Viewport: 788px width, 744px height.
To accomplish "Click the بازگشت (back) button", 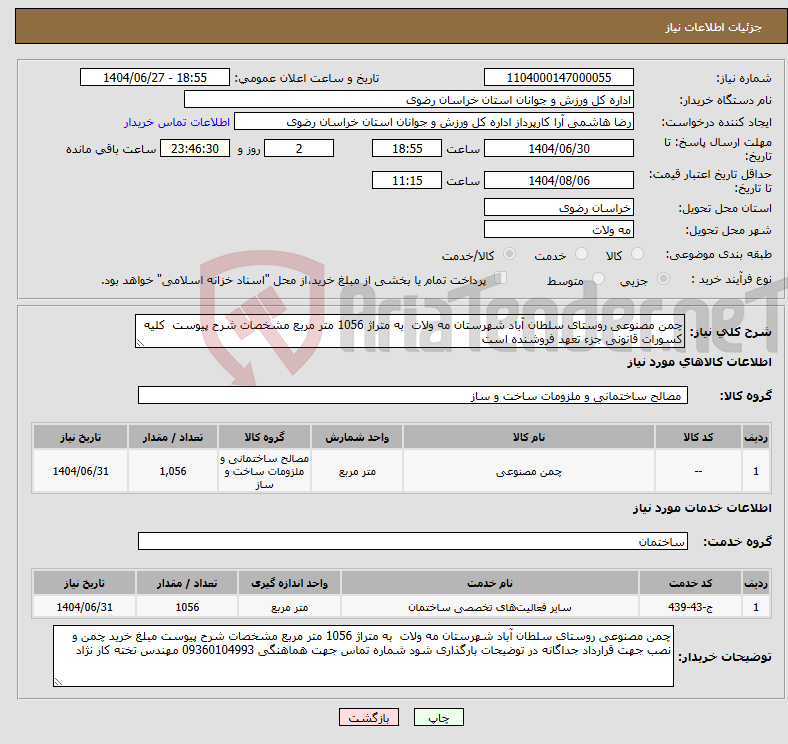I will [x=369, y=717].
